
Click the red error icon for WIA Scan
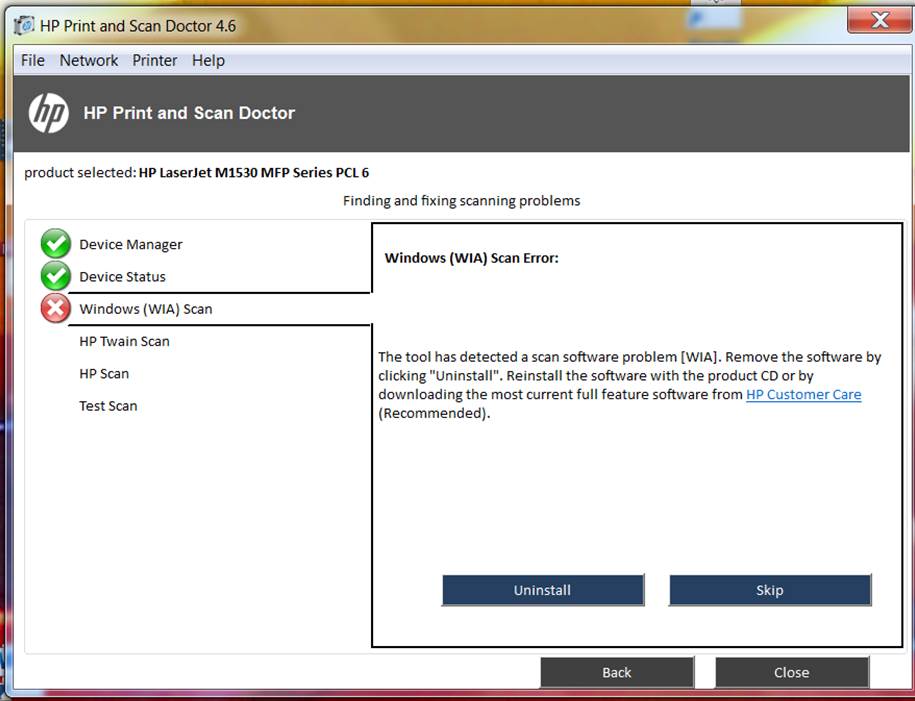pyautogui.click(x=55, y=309)
